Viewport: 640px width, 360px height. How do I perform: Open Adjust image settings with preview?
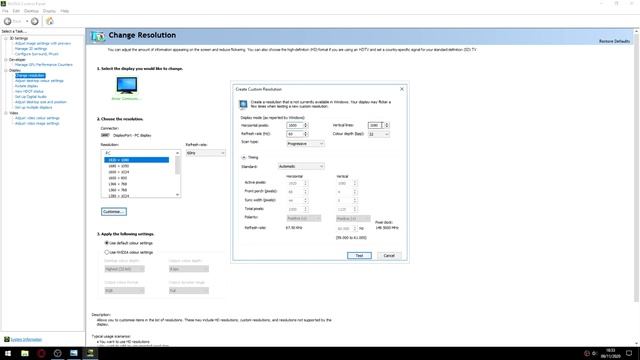point(43,43)
